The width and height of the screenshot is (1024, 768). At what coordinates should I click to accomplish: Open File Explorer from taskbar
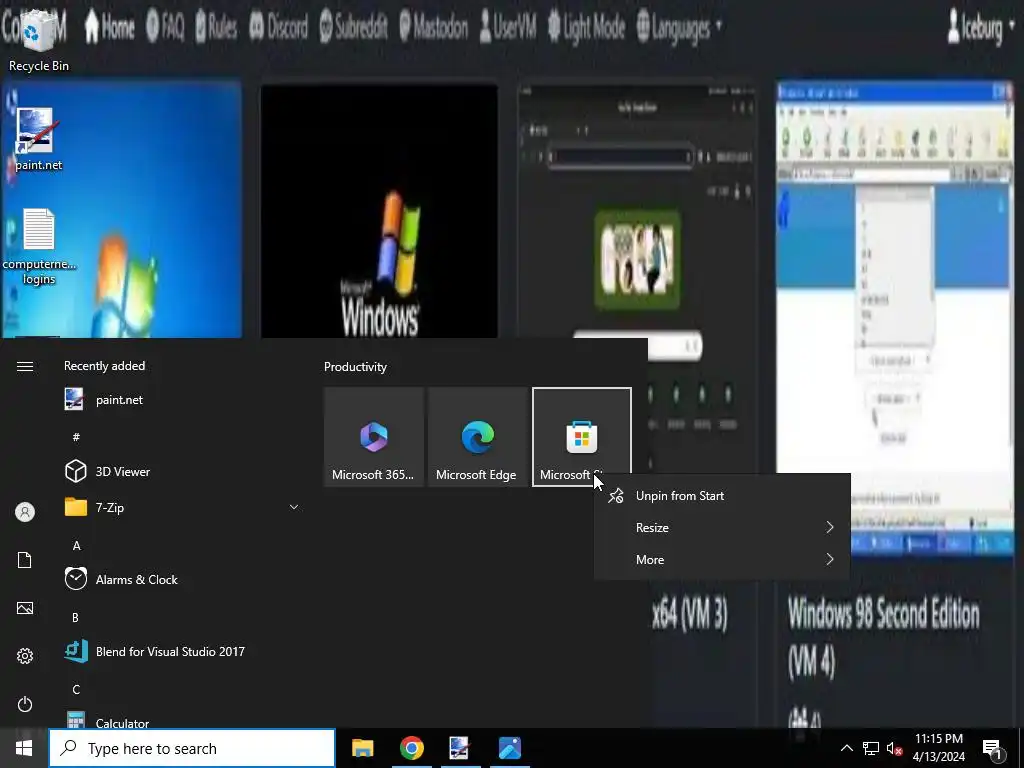pyautogui.click(x=362, y=748)
